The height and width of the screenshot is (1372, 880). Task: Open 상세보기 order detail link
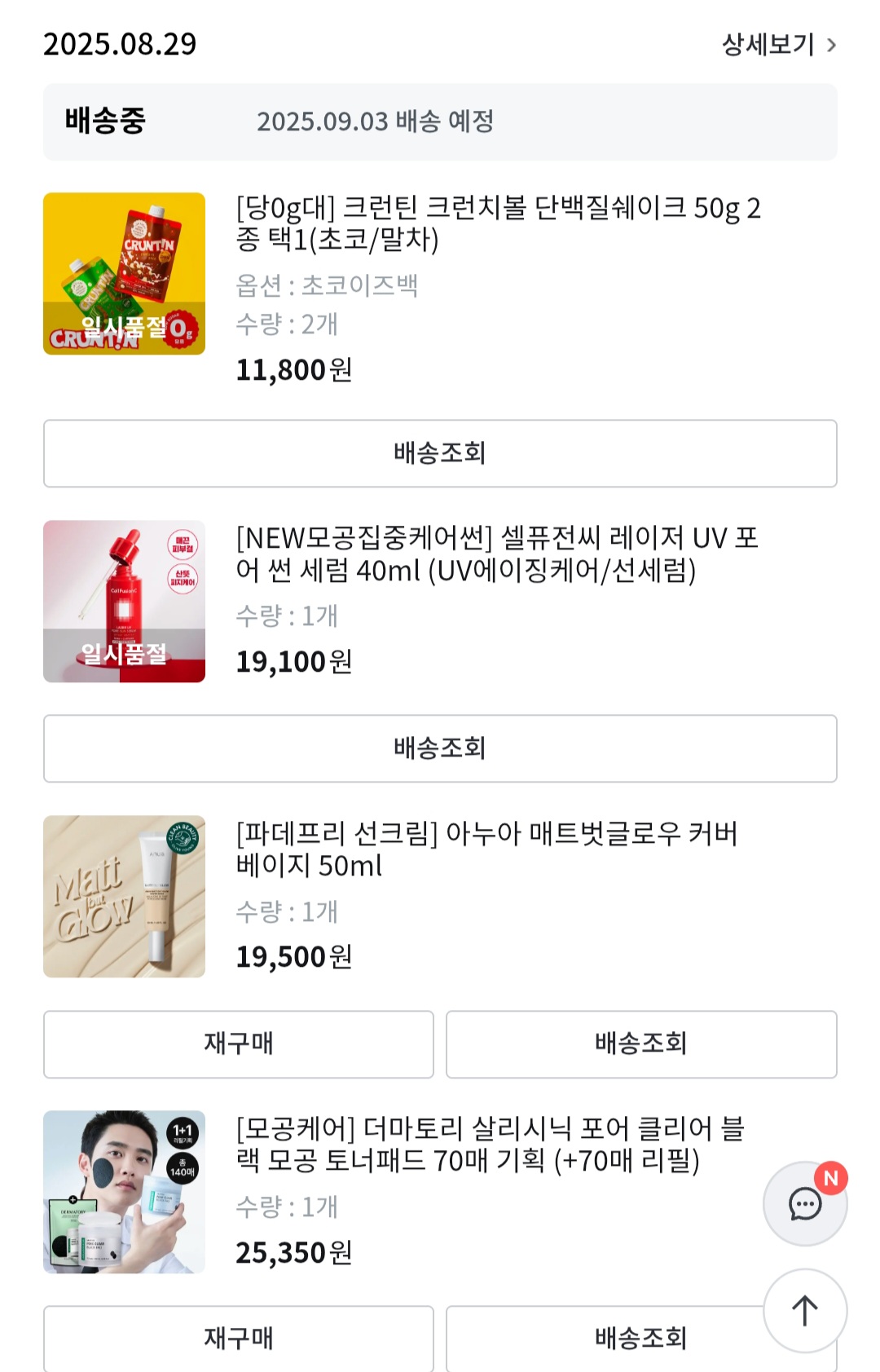(768, 45)
